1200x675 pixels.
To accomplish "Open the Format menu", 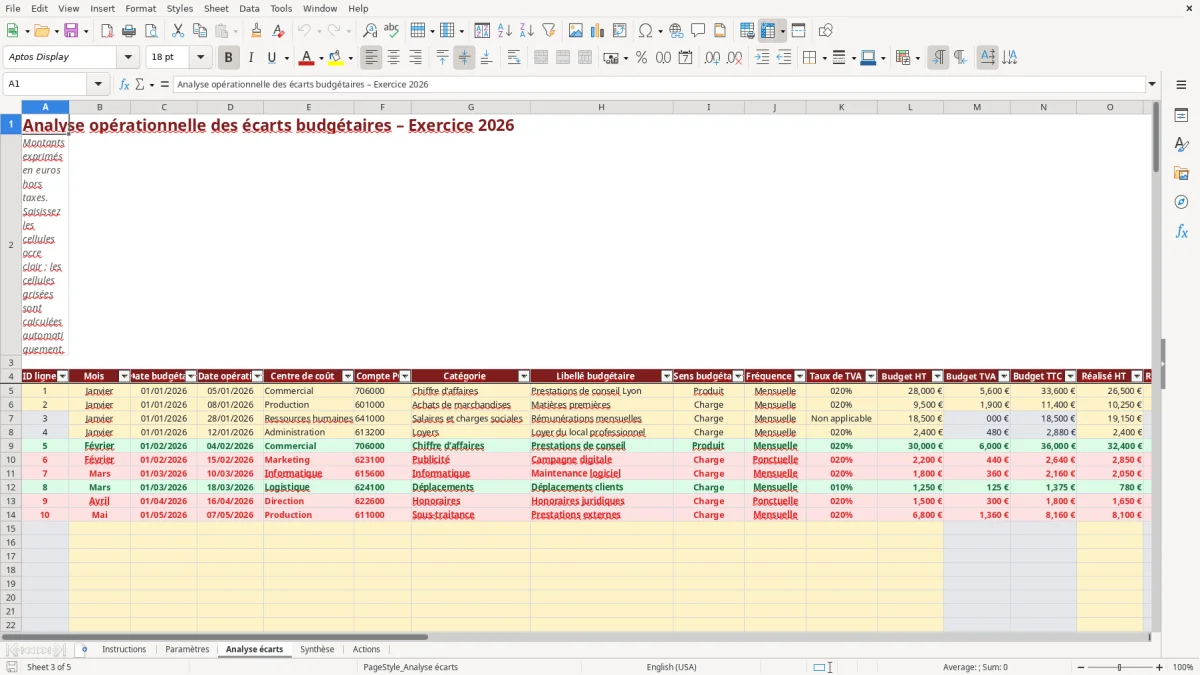I will pyautogui.click(x=141, y=8).
